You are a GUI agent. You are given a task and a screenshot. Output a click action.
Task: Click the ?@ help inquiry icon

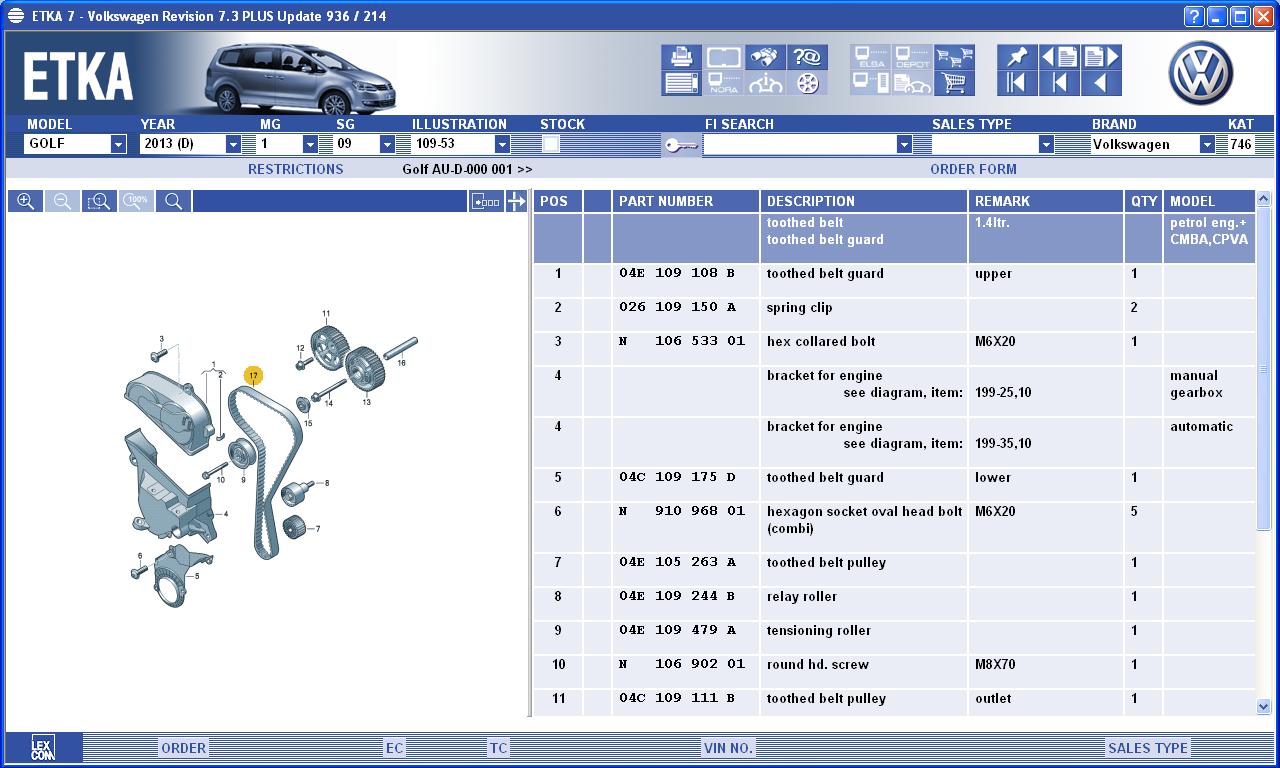(808, 56)
